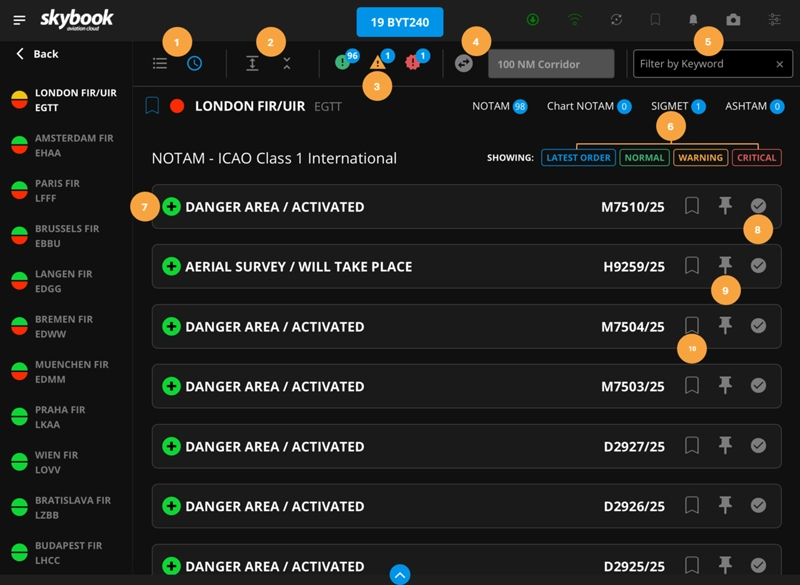Click the Filter by Keyword field
Screen dimensions: 800x585
704,64
